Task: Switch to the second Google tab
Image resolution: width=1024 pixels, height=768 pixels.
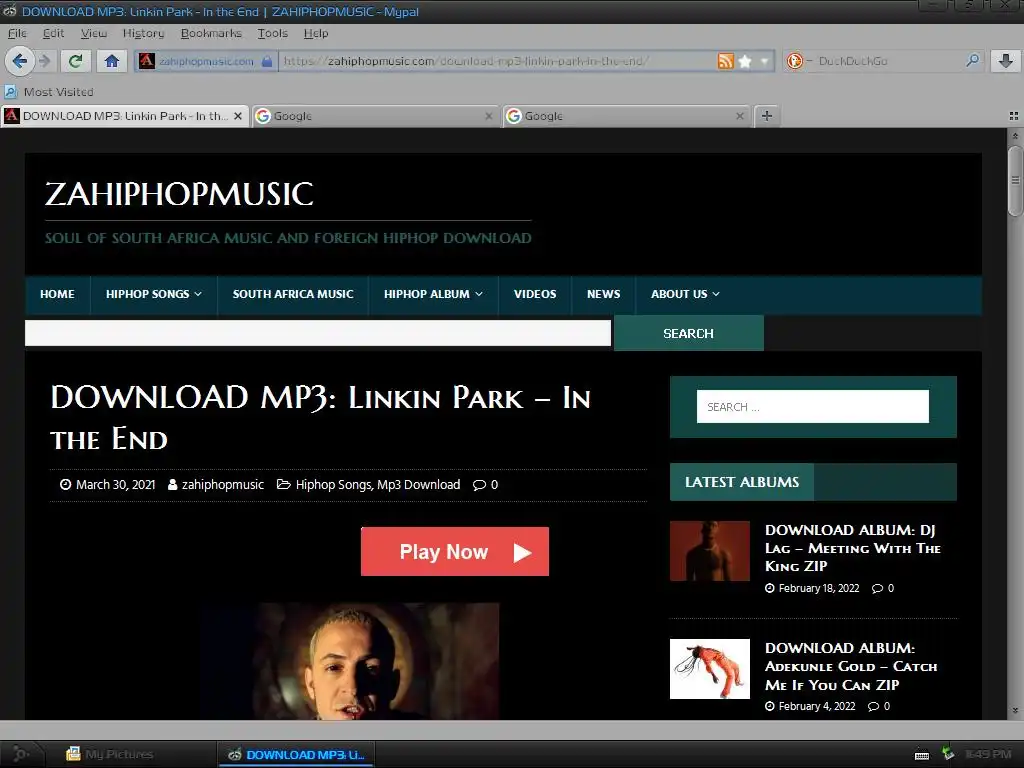Action: click(x=626, y=116)
